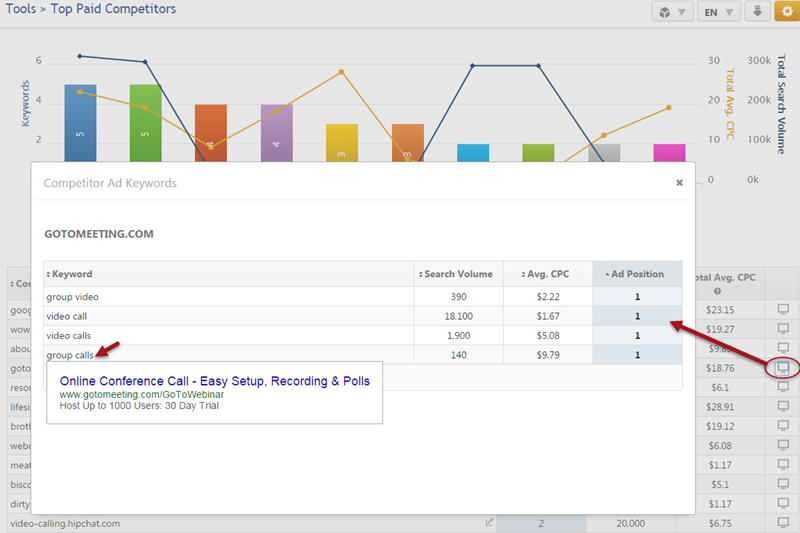Sort popup table by Search Volume
The width and height of the screenshot is (800, 533).
click(456, 274)
